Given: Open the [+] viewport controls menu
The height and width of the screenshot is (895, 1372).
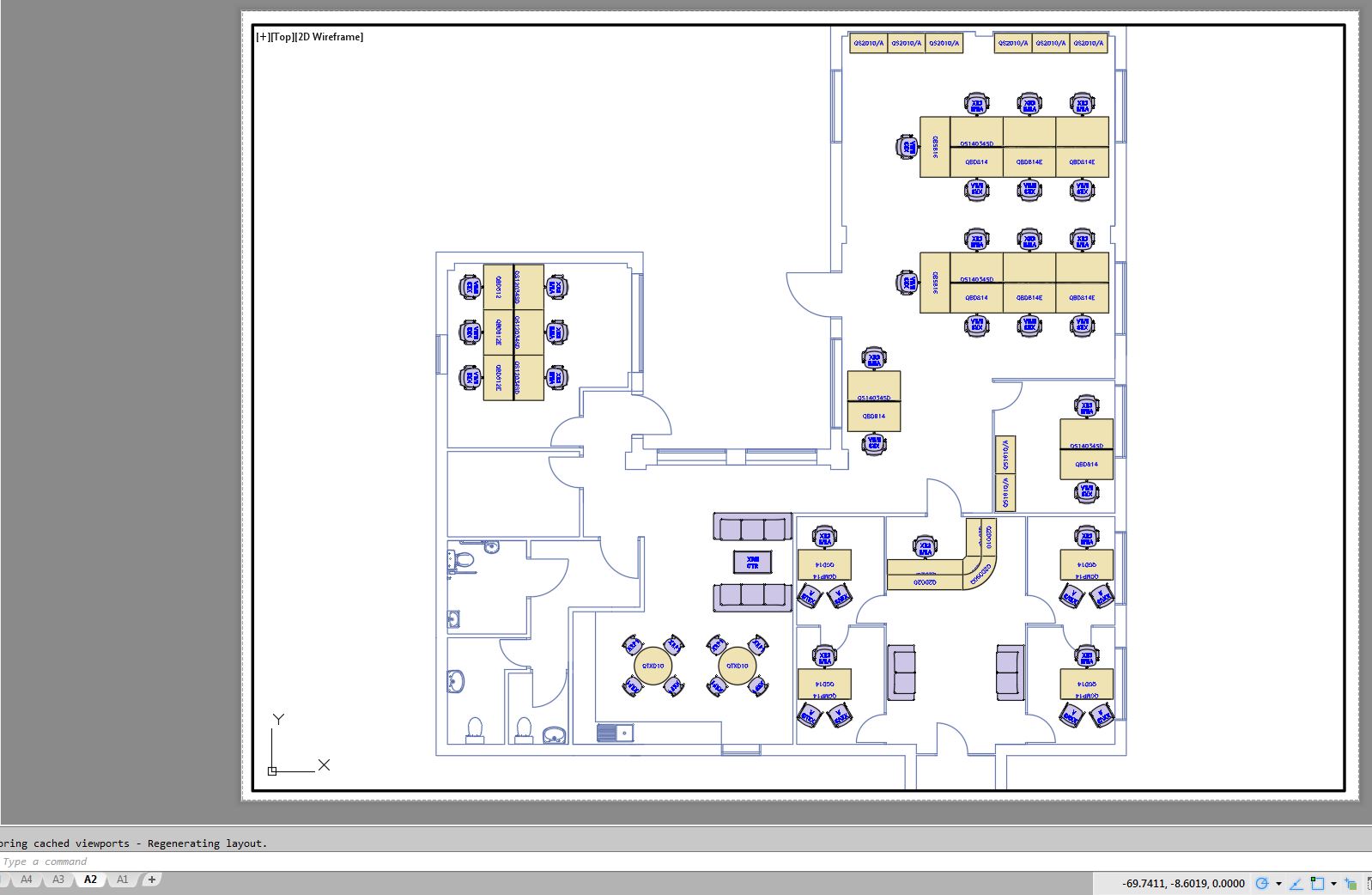Looking at the screenshot, I should 263,37.
